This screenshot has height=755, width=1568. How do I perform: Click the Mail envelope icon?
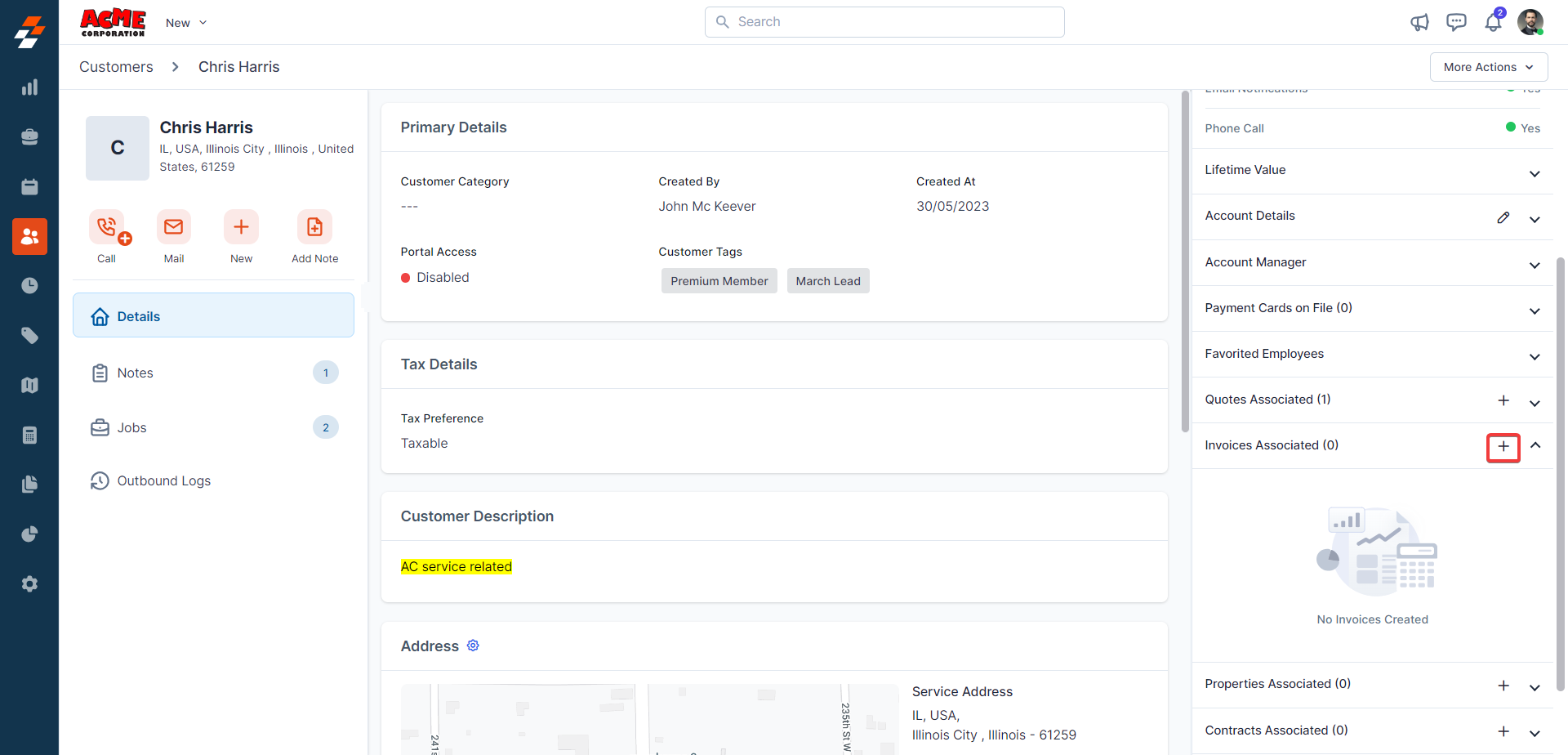(174, 227)
